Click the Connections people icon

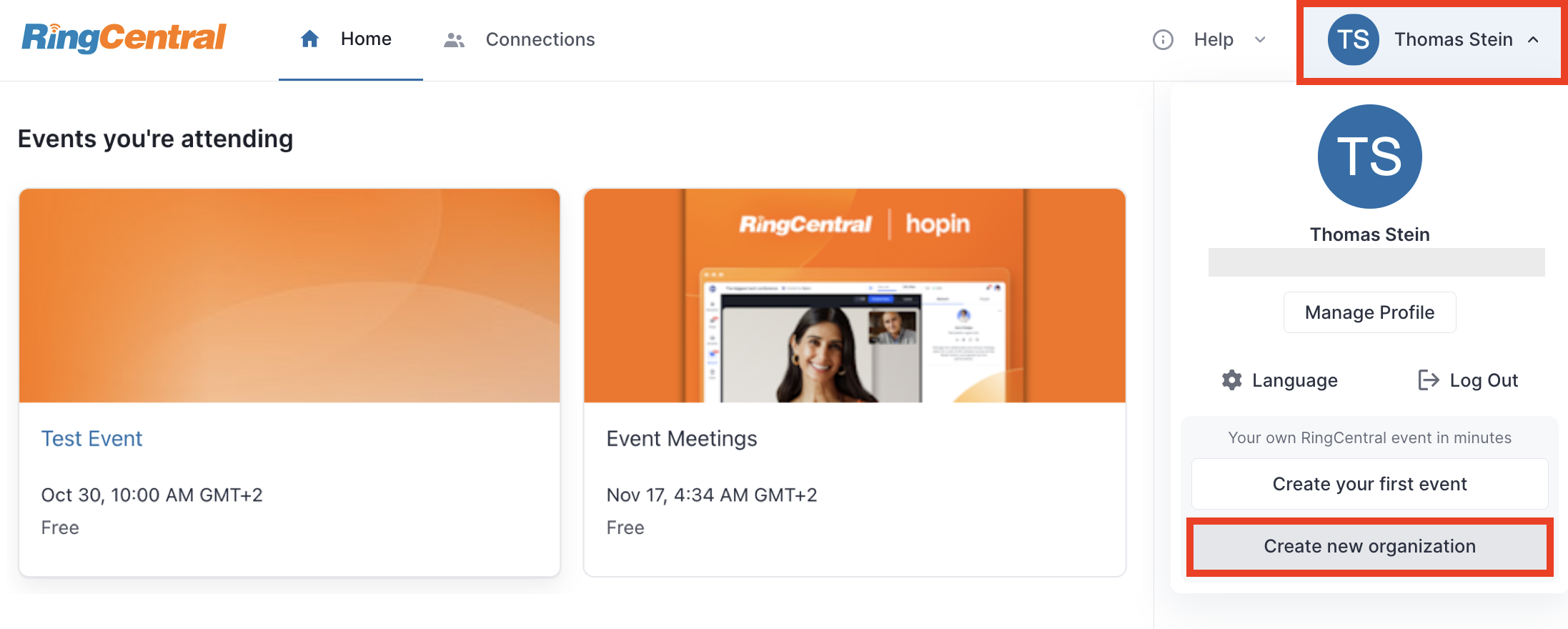pyautogui.click(x=454, y=40)
